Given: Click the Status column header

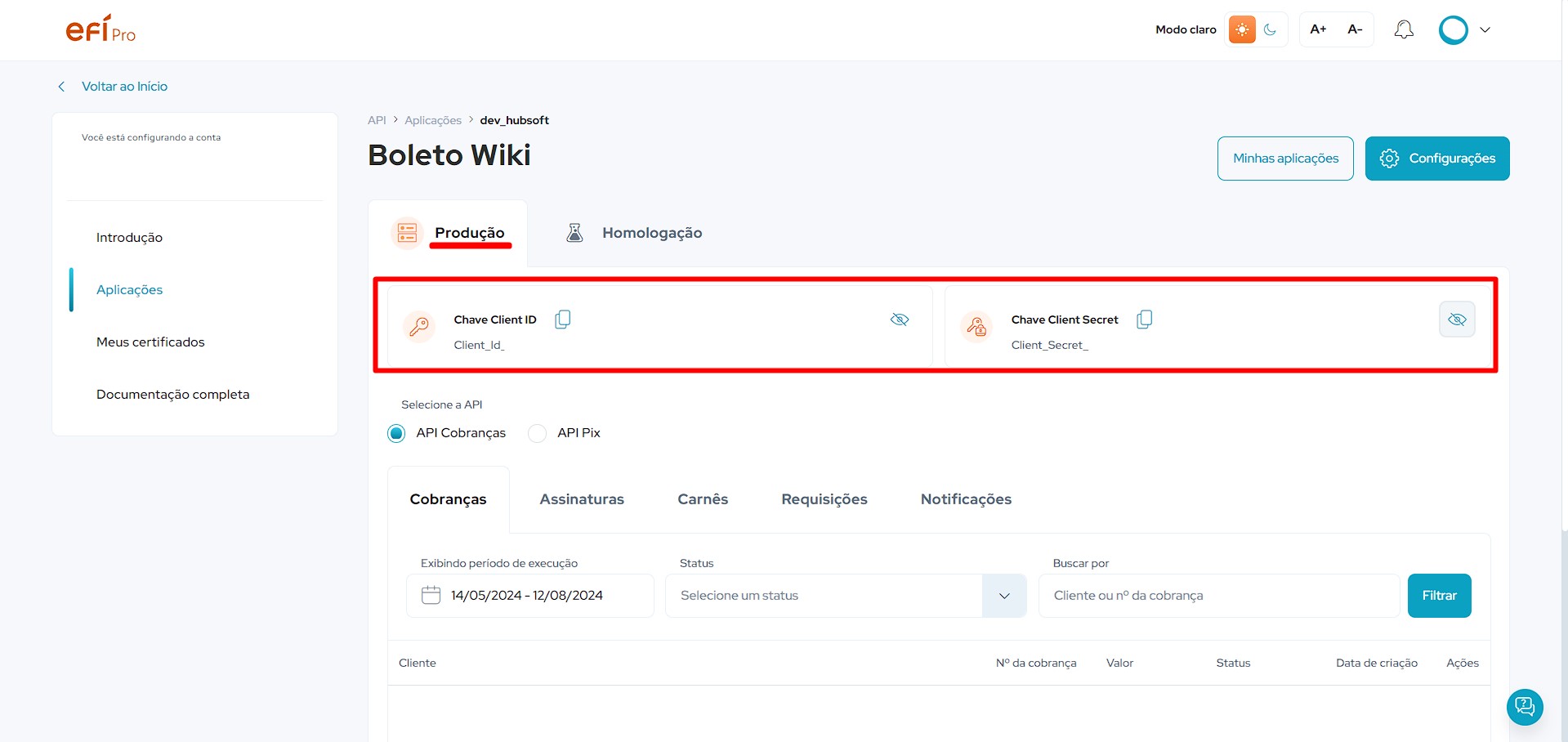Looking at the screenshot, I should [x=1233, y=664].
